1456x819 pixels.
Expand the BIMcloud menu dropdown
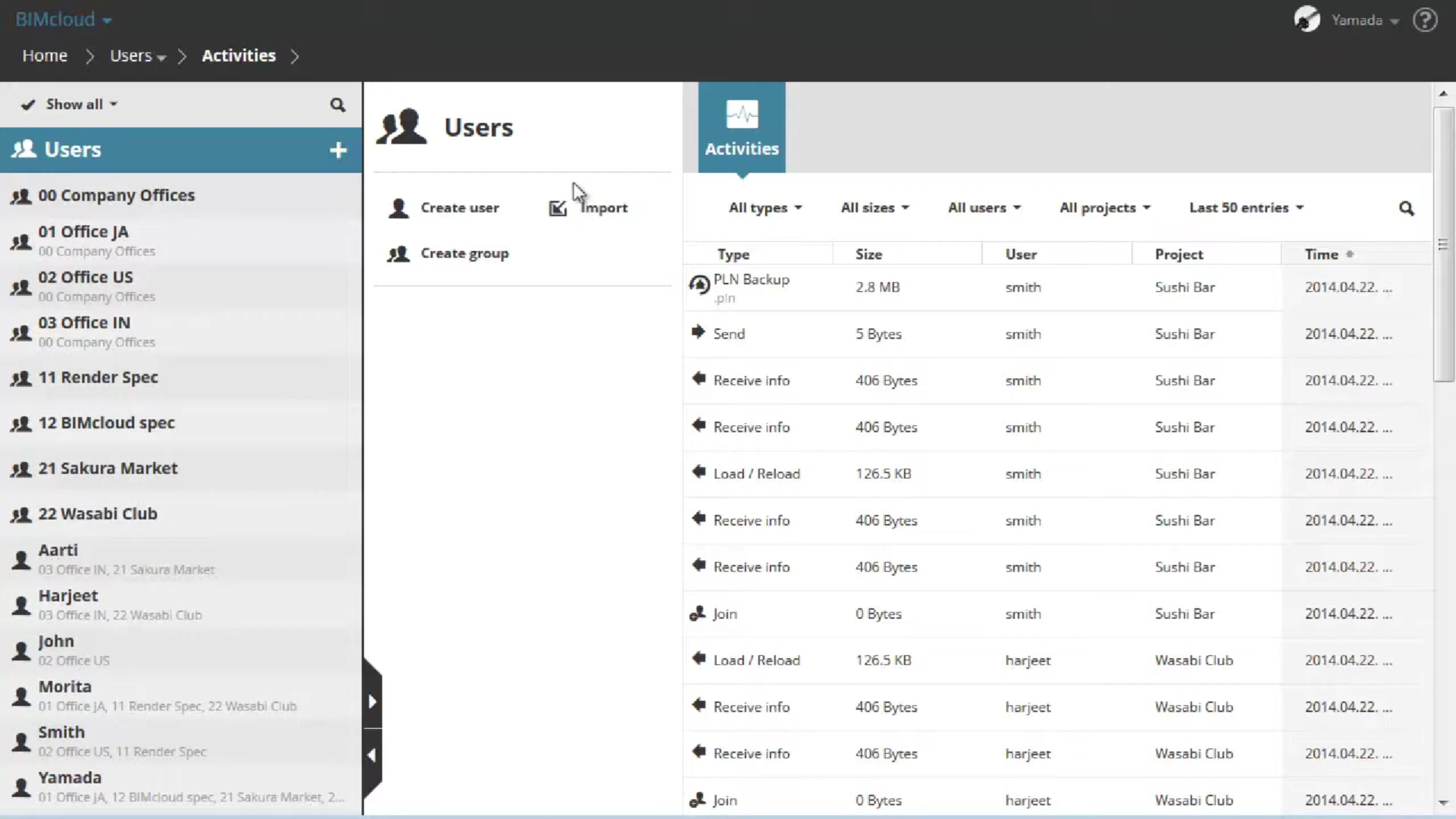63,20
